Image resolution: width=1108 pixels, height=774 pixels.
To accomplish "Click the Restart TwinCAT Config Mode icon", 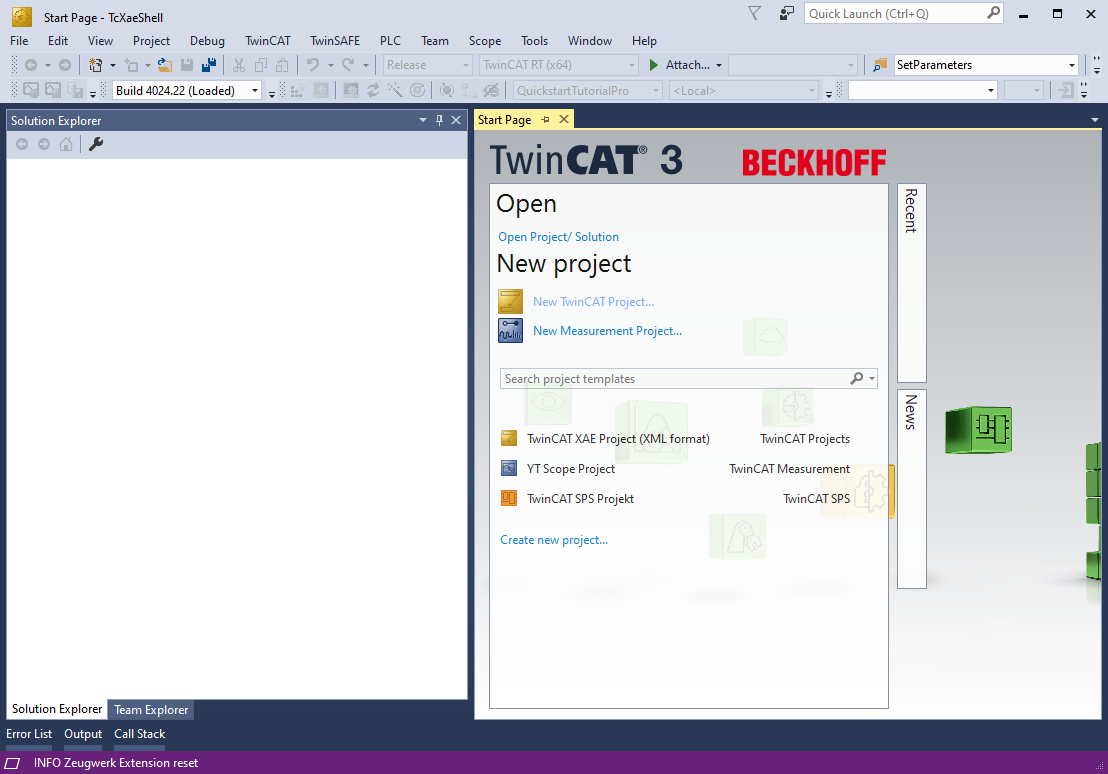I will coord(351,90).
